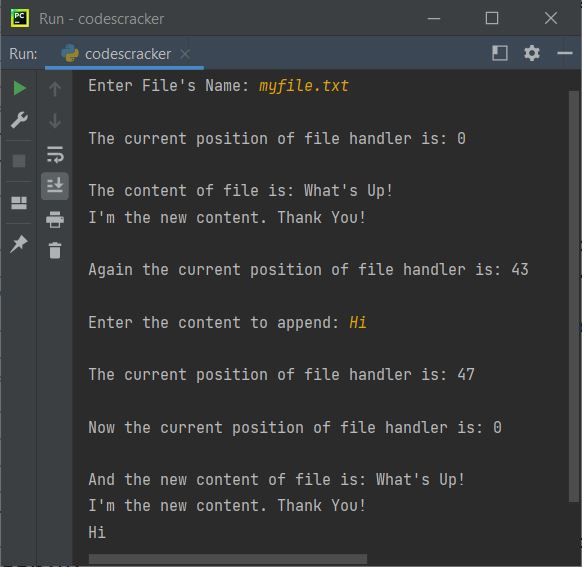
Task: Go down the stack trace
Action: coord(55,121)
